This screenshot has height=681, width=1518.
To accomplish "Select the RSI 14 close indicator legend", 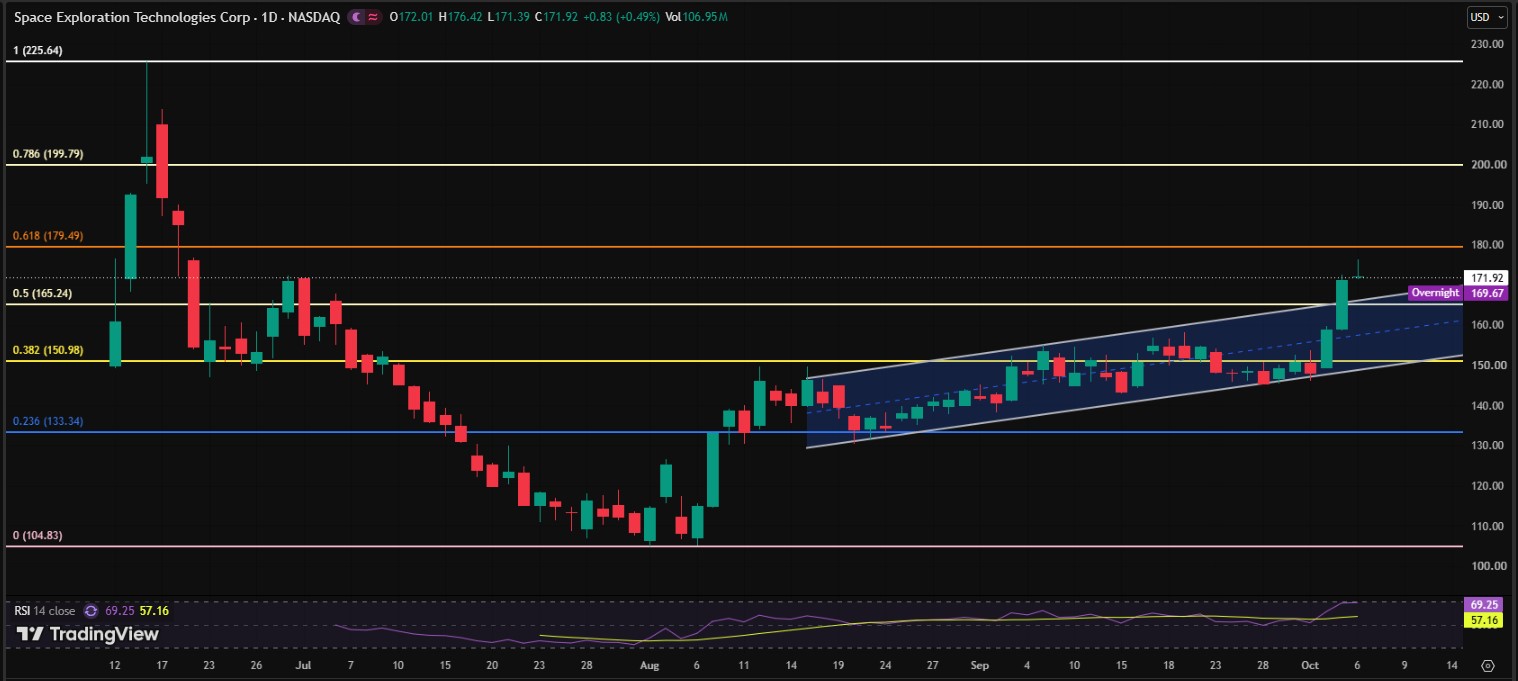I will tap(46, 609).
